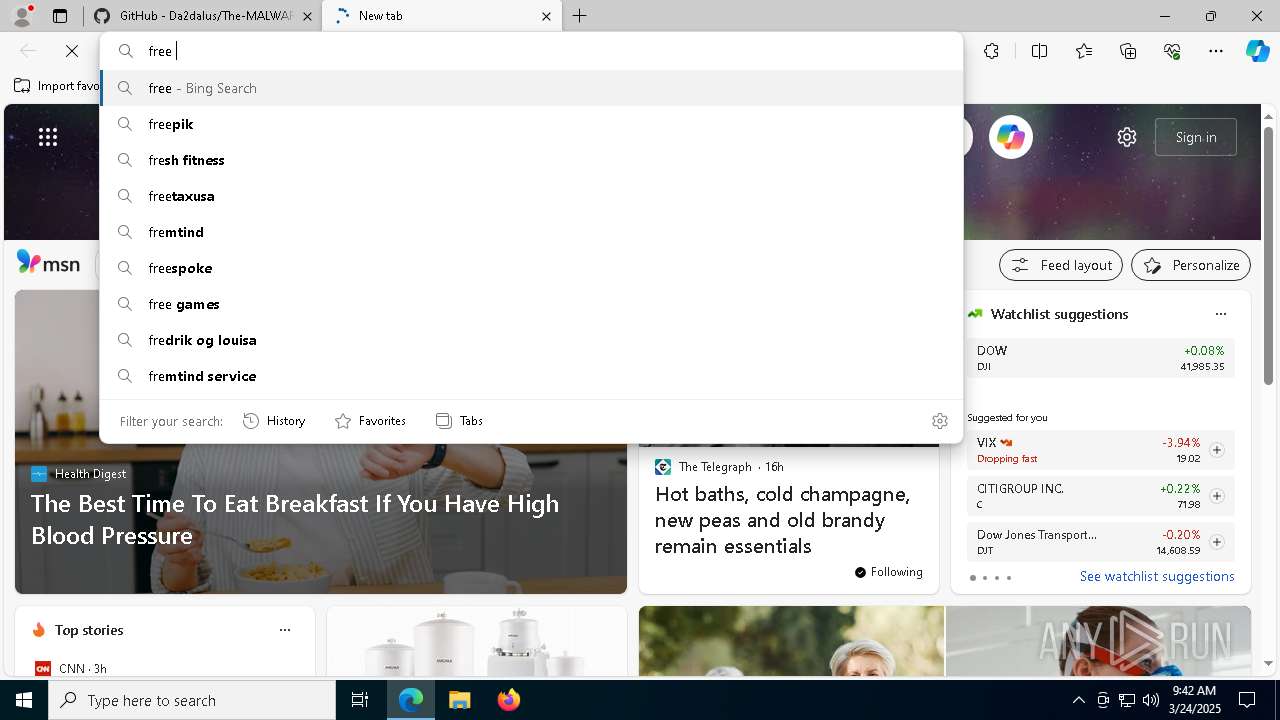The image size is (1280, 720).
Task: Click See watchlist suggestions link
Action: [1157, 577]
